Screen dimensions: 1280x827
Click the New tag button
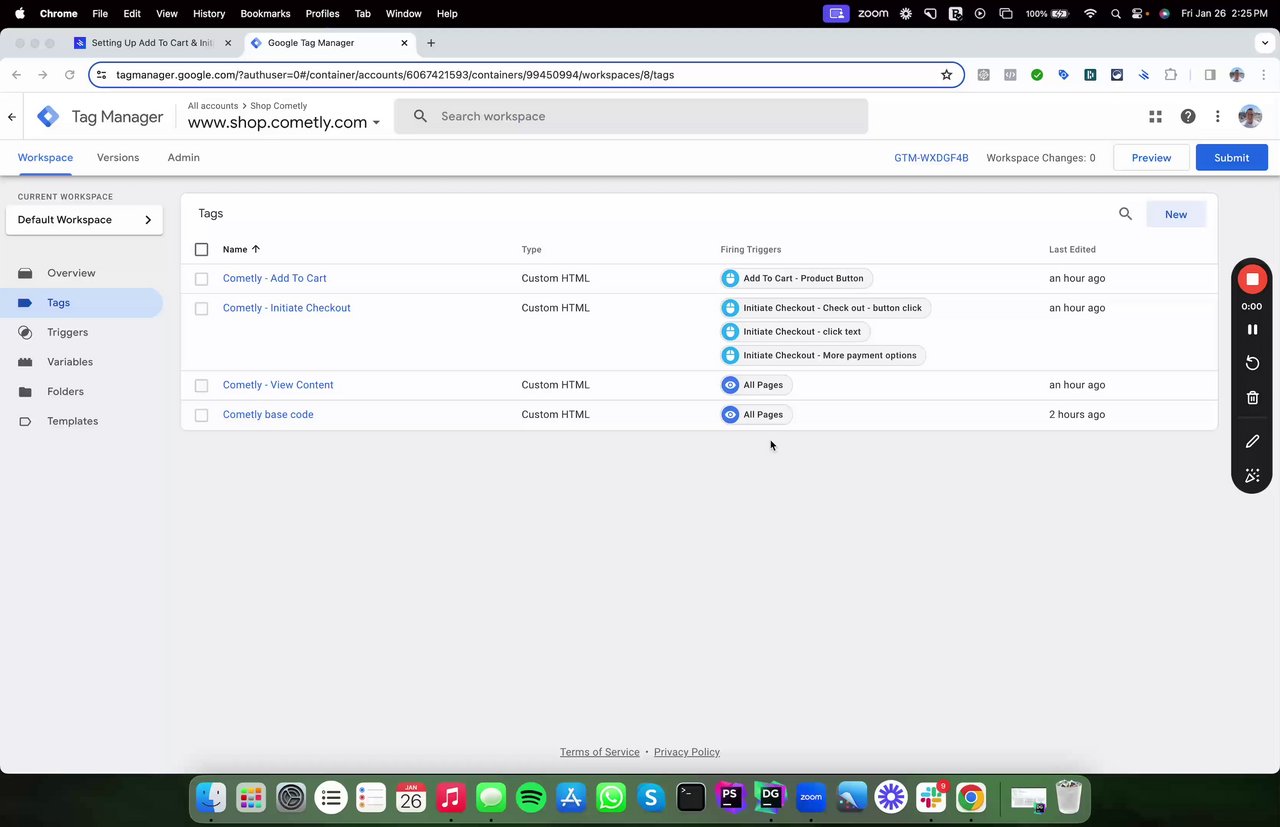(x=1176, y=214)
